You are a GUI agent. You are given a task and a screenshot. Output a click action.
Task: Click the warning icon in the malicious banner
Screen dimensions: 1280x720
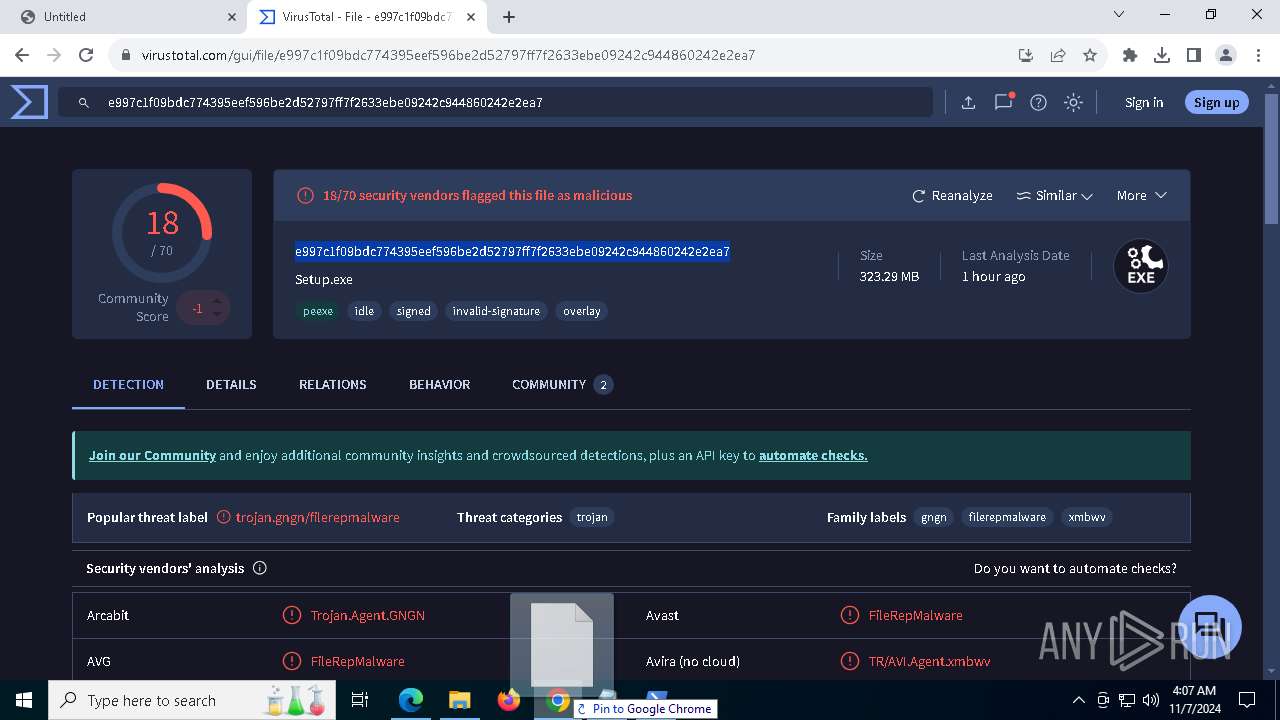tap(306, 196)
